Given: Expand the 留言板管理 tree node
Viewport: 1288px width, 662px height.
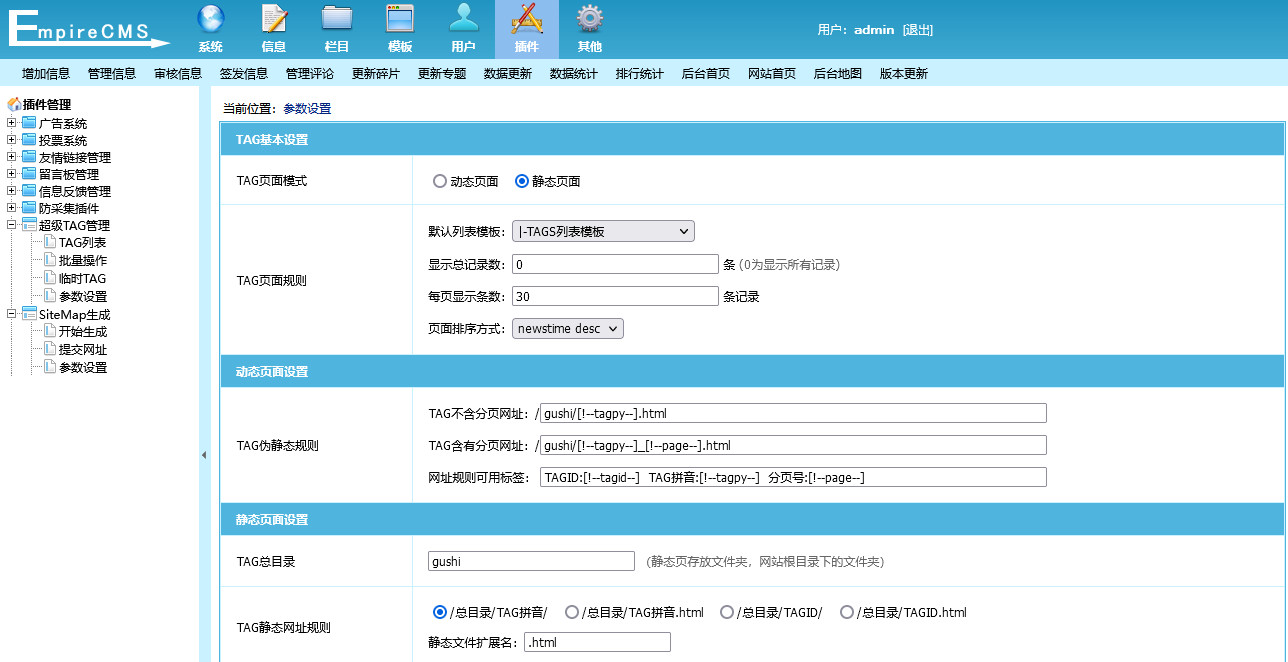Looking at the screenshot, I should click(x=12, y=174).
